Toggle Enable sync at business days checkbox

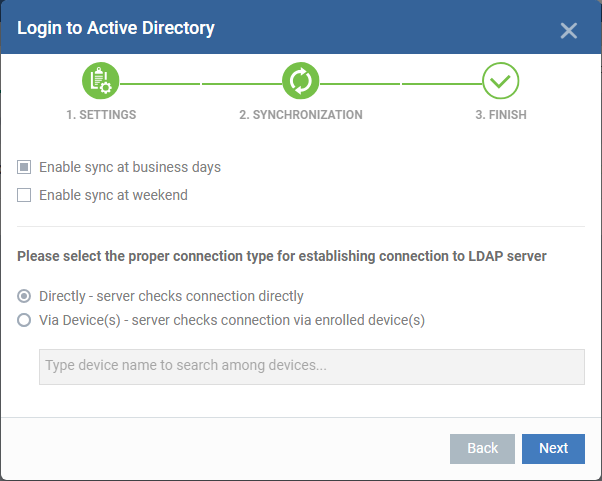(24, 167)
